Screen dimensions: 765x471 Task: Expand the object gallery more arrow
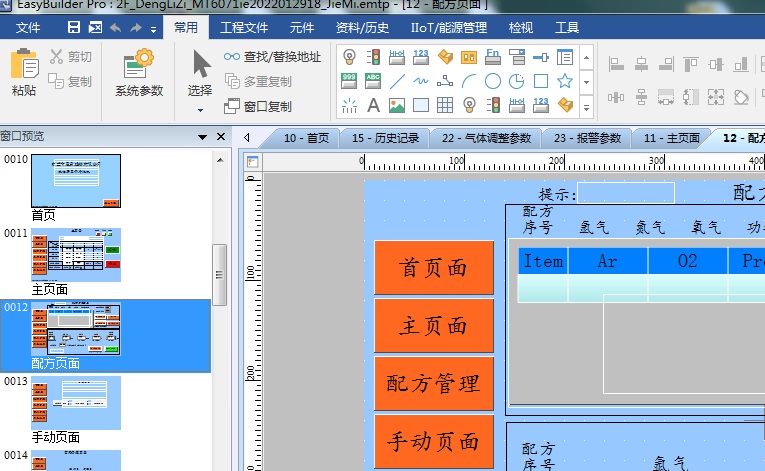pyautogui.click(x=587, y=105)
